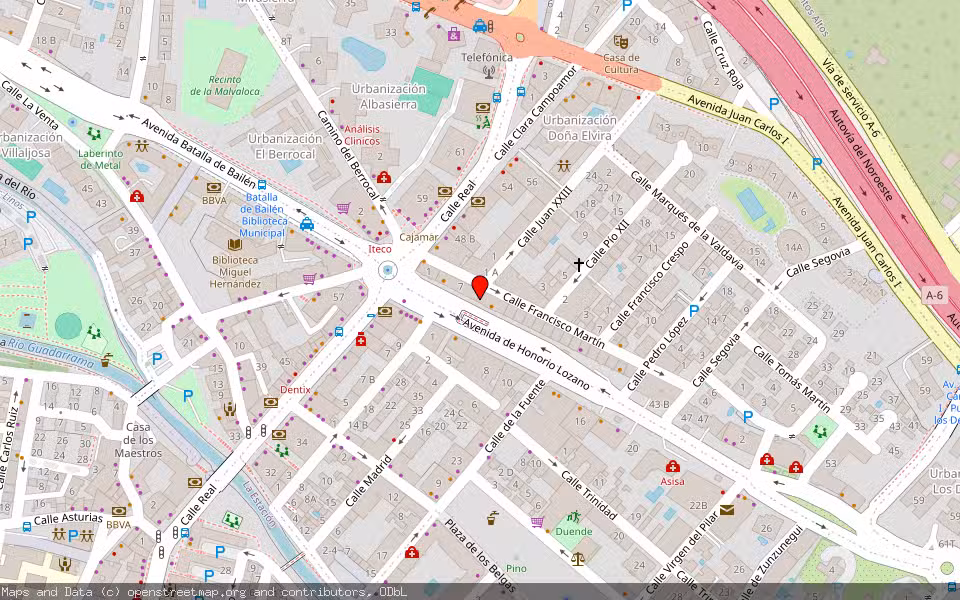Click the bank icon above BBVA near Calle Asturias
The image size is (960, 600).
pos(119,511)
